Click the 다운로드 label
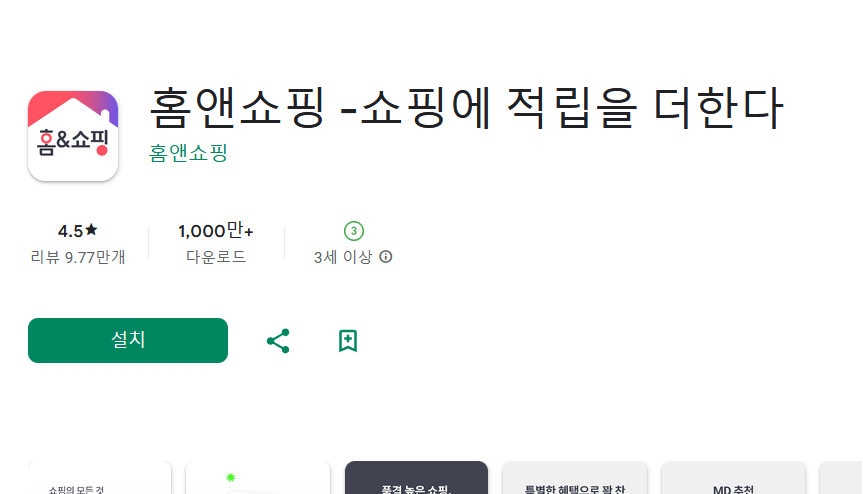Viewport: 863px width, 494px height. 216,257
